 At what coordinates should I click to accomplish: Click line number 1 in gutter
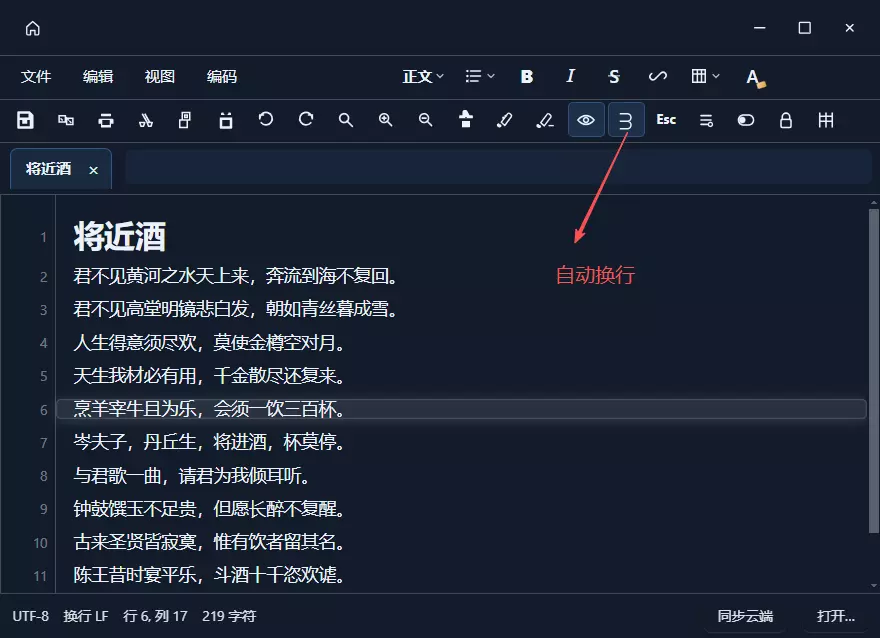pos(43,237)
